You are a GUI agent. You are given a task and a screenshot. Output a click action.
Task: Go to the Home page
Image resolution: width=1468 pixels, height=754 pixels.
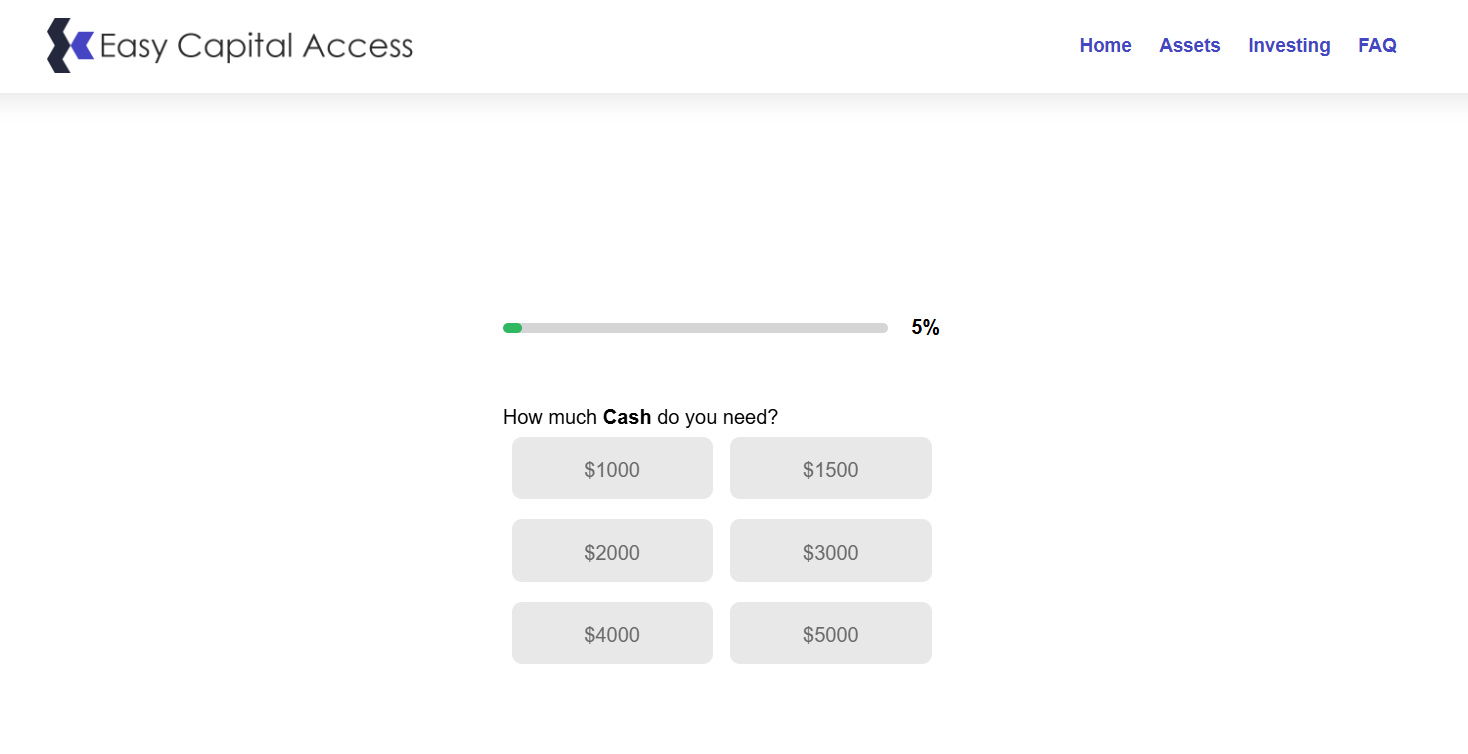point(1105,46)
